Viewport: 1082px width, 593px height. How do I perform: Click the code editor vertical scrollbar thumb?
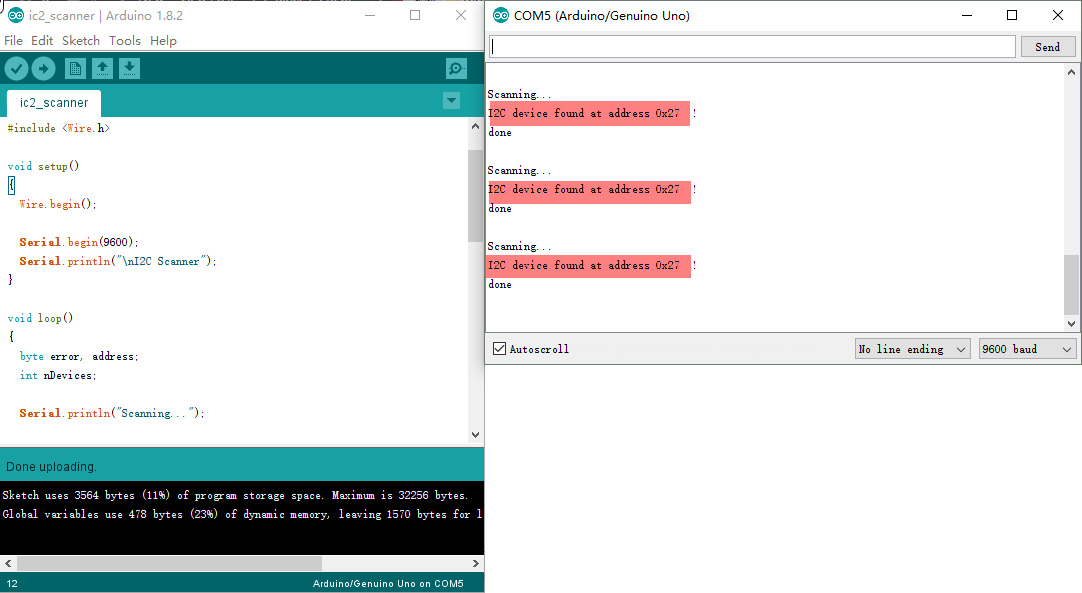point(475,195)
